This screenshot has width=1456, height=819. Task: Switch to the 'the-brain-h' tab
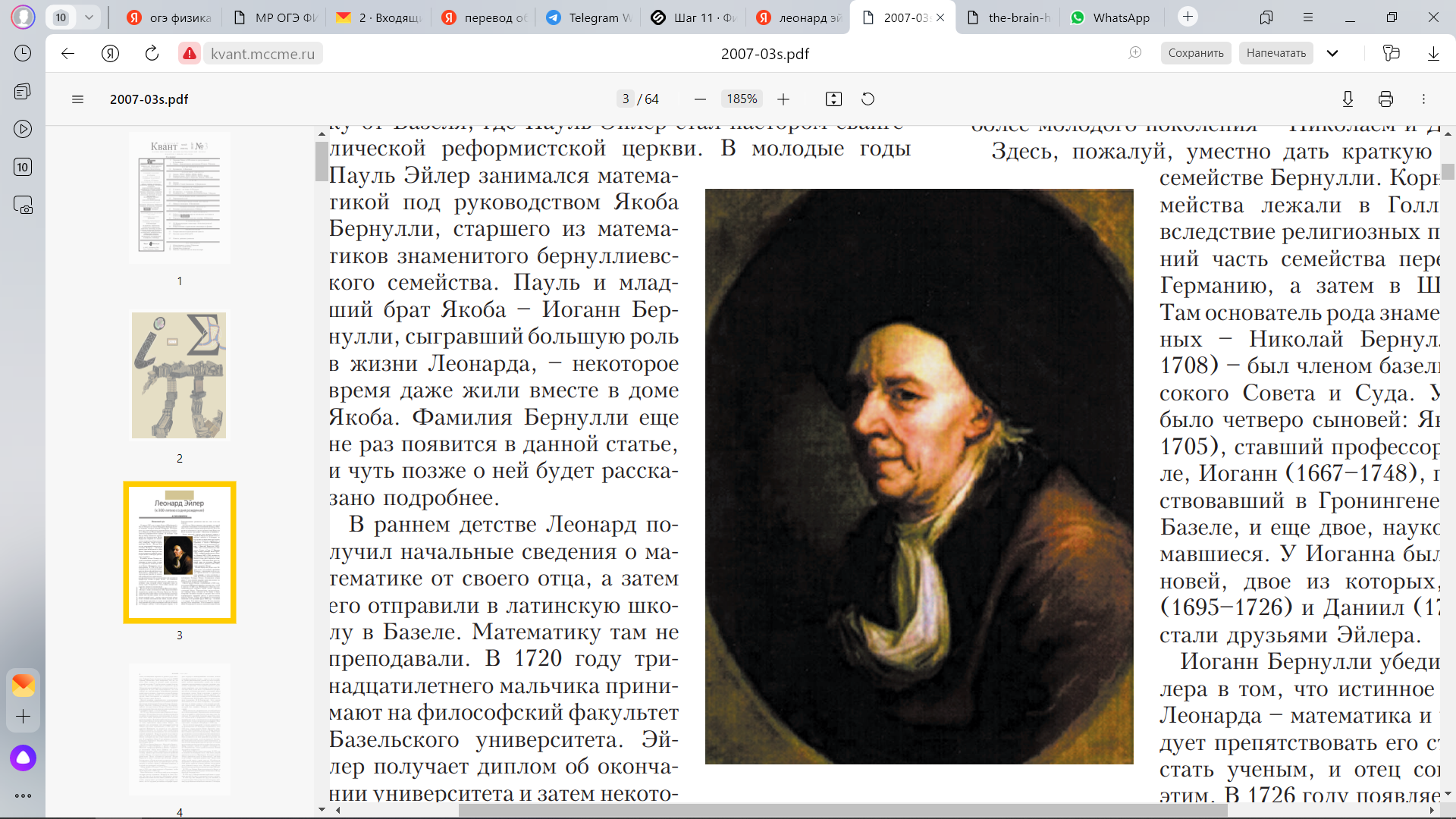tap(1009, 17)
